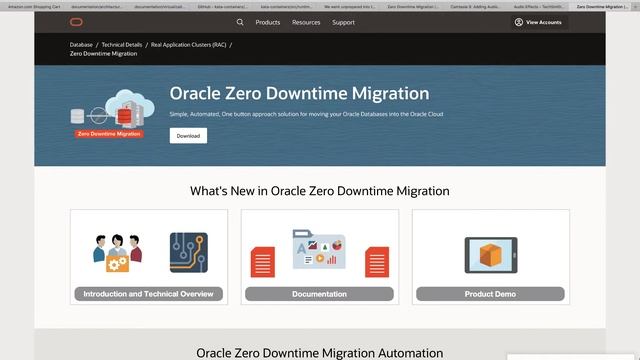This screenshot has width=640, height=360.
Task: Switch to the Audio Effects - TechSmith tab
Action: point(539,7)
